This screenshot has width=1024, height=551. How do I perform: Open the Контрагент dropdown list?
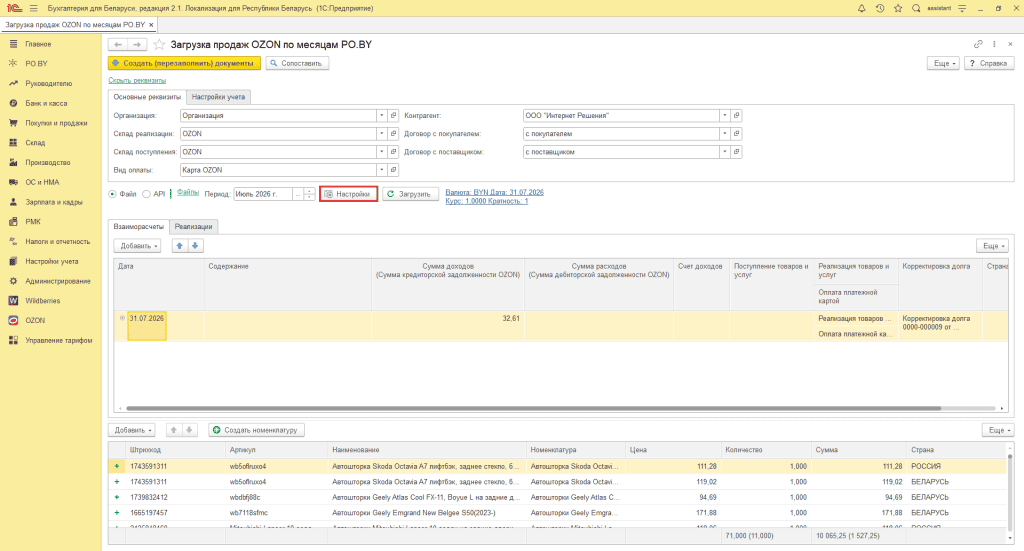(x=724, y=116)
